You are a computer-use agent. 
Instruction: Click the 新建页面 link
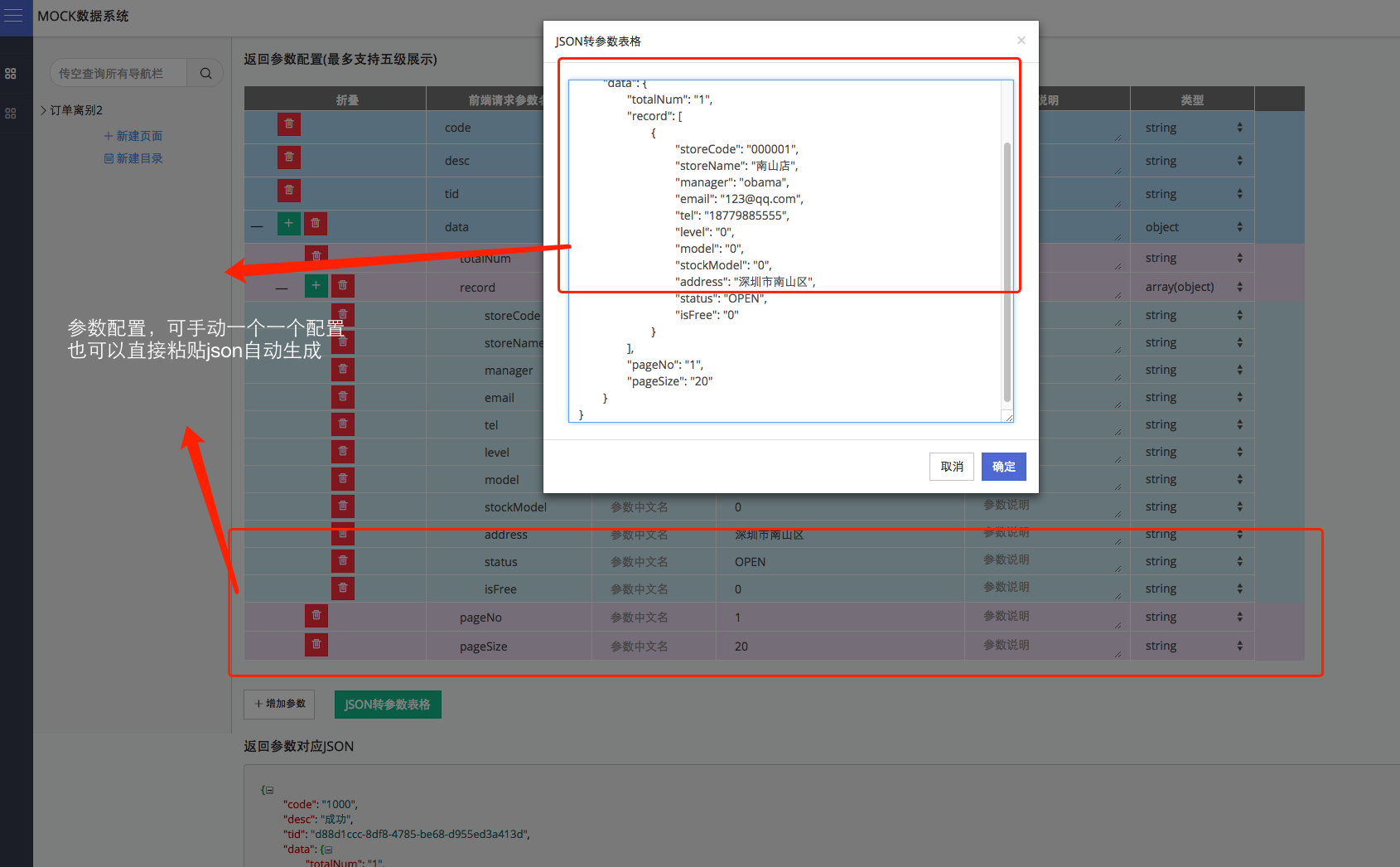pos(133,136)
